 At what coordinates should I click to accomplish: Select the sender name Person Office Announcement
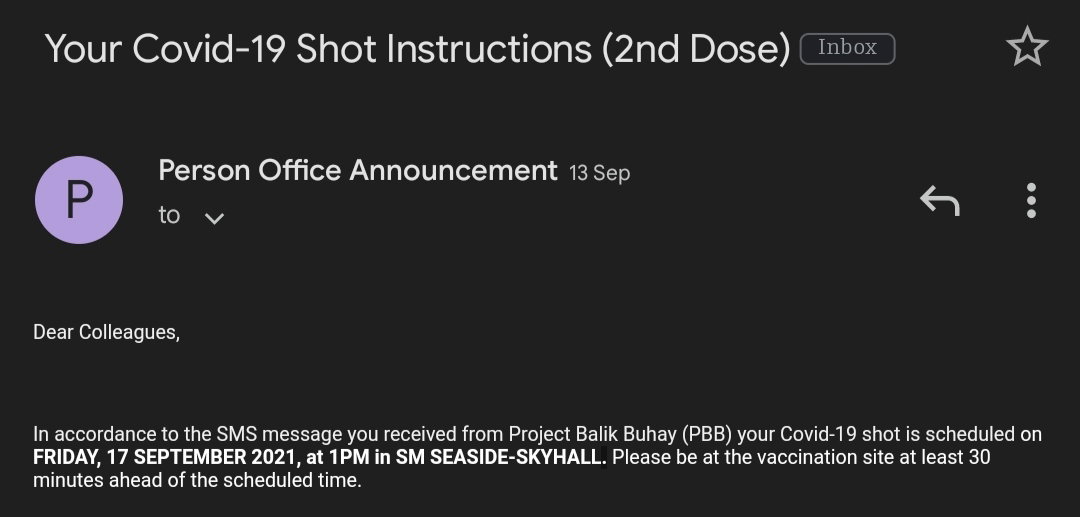pyautogui.click(x=357, y=170)
